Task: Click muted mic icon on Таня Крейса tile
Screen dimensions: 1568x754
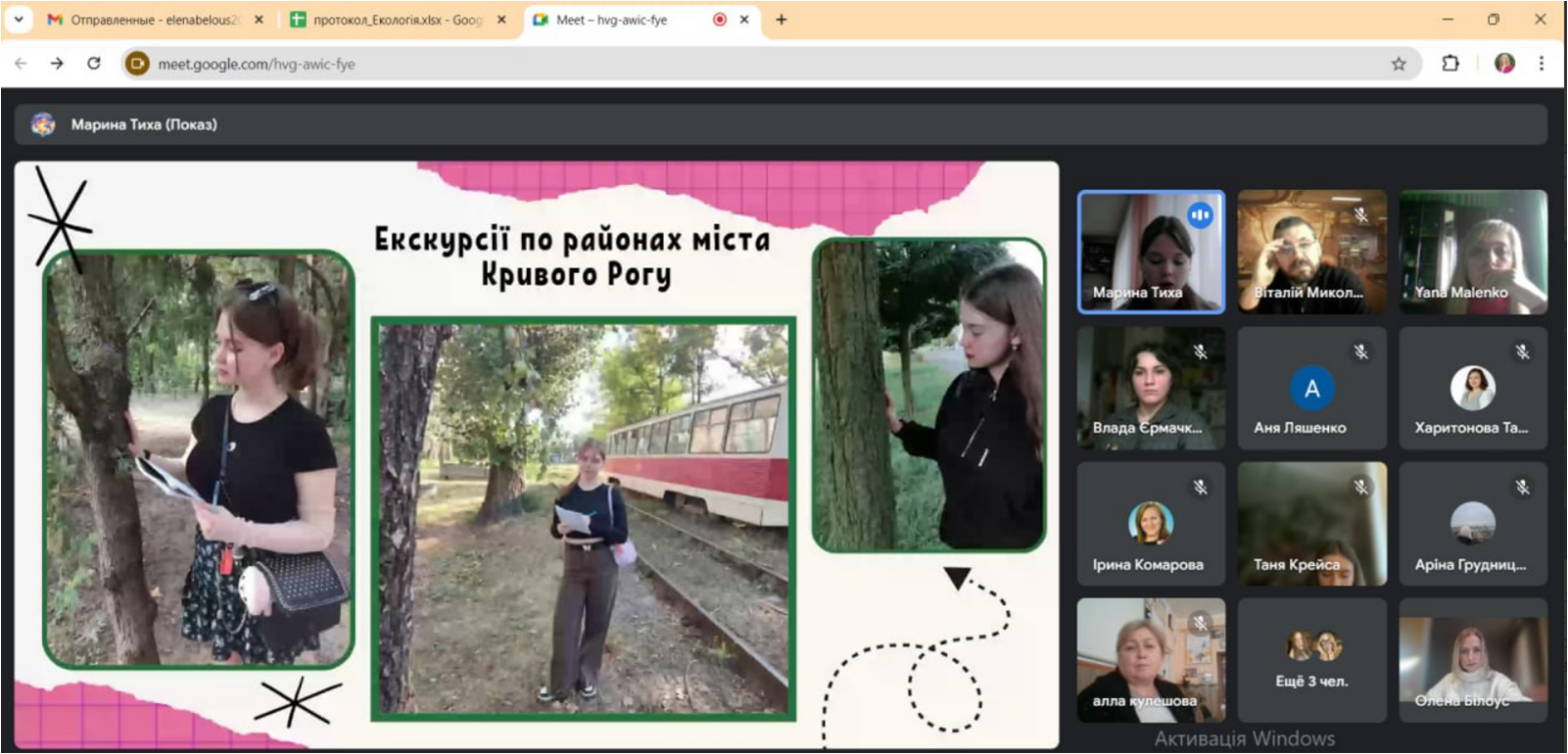Action: [1360, 487]
